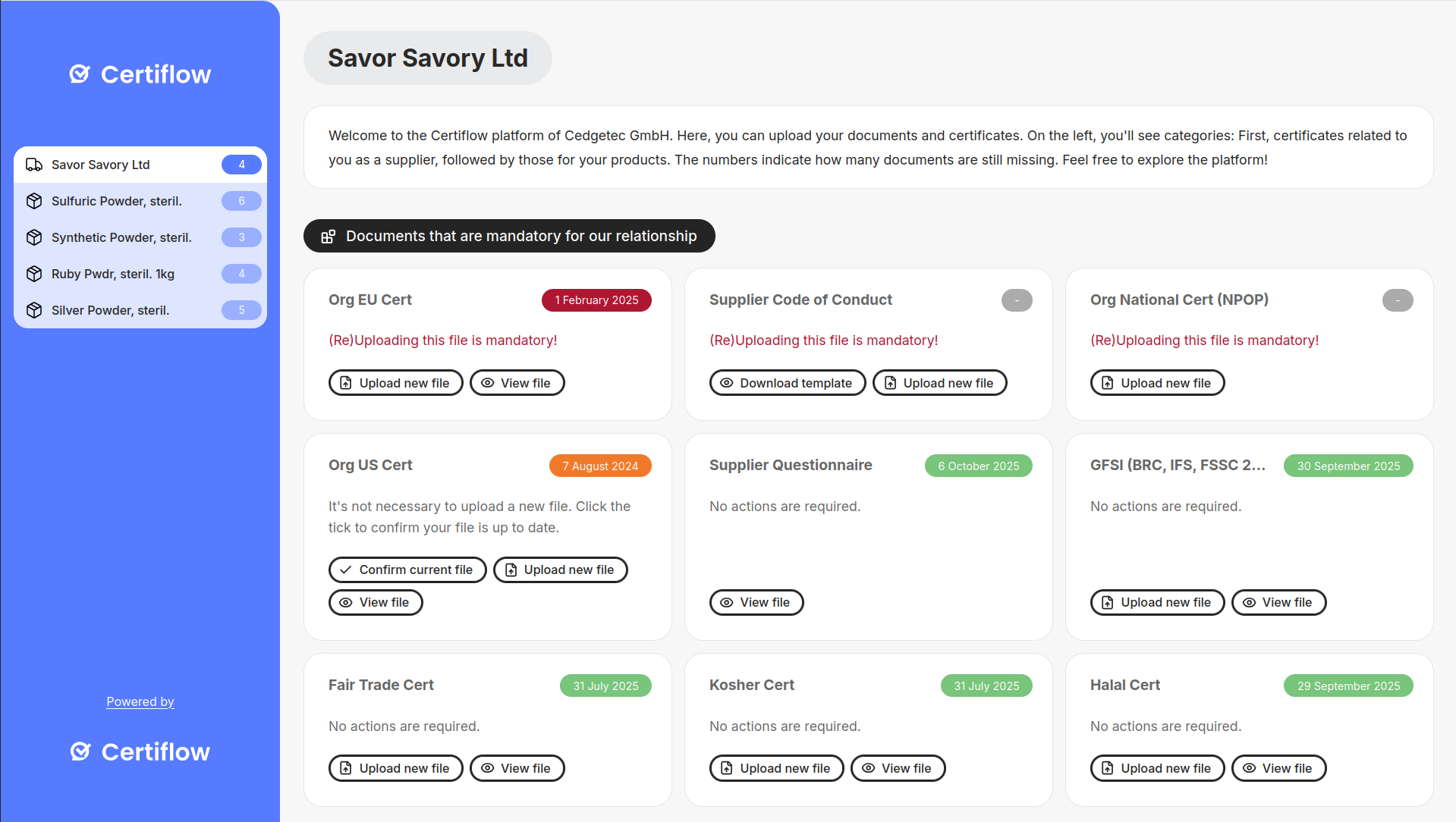1456x822 pixels.
Task: Select Savor Savory Ltd sidebar entry
Action: pyautogui.click(x=101, y=165)
